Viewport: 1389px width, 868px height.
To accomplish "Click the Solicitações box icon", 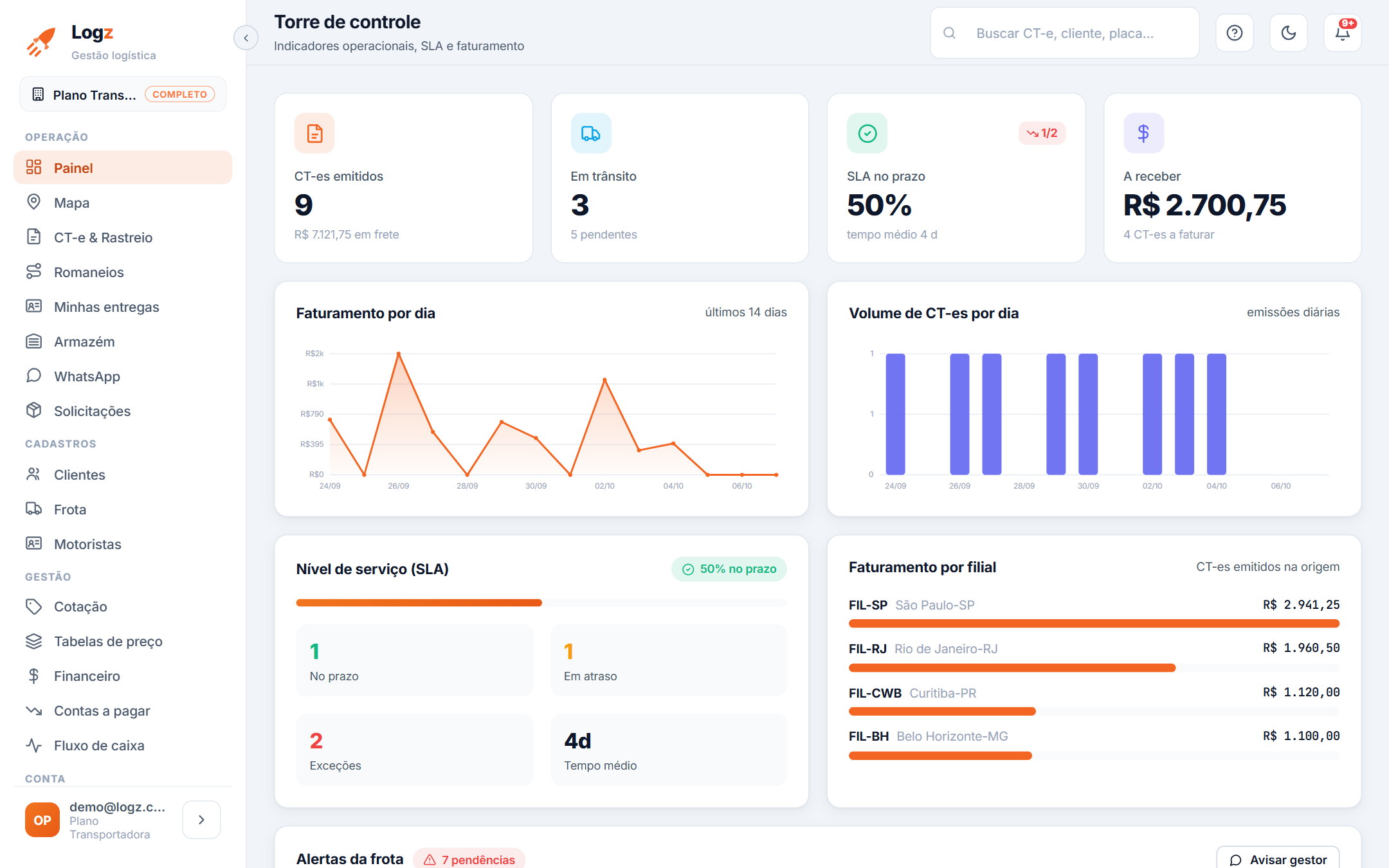I will pos(34,410).
